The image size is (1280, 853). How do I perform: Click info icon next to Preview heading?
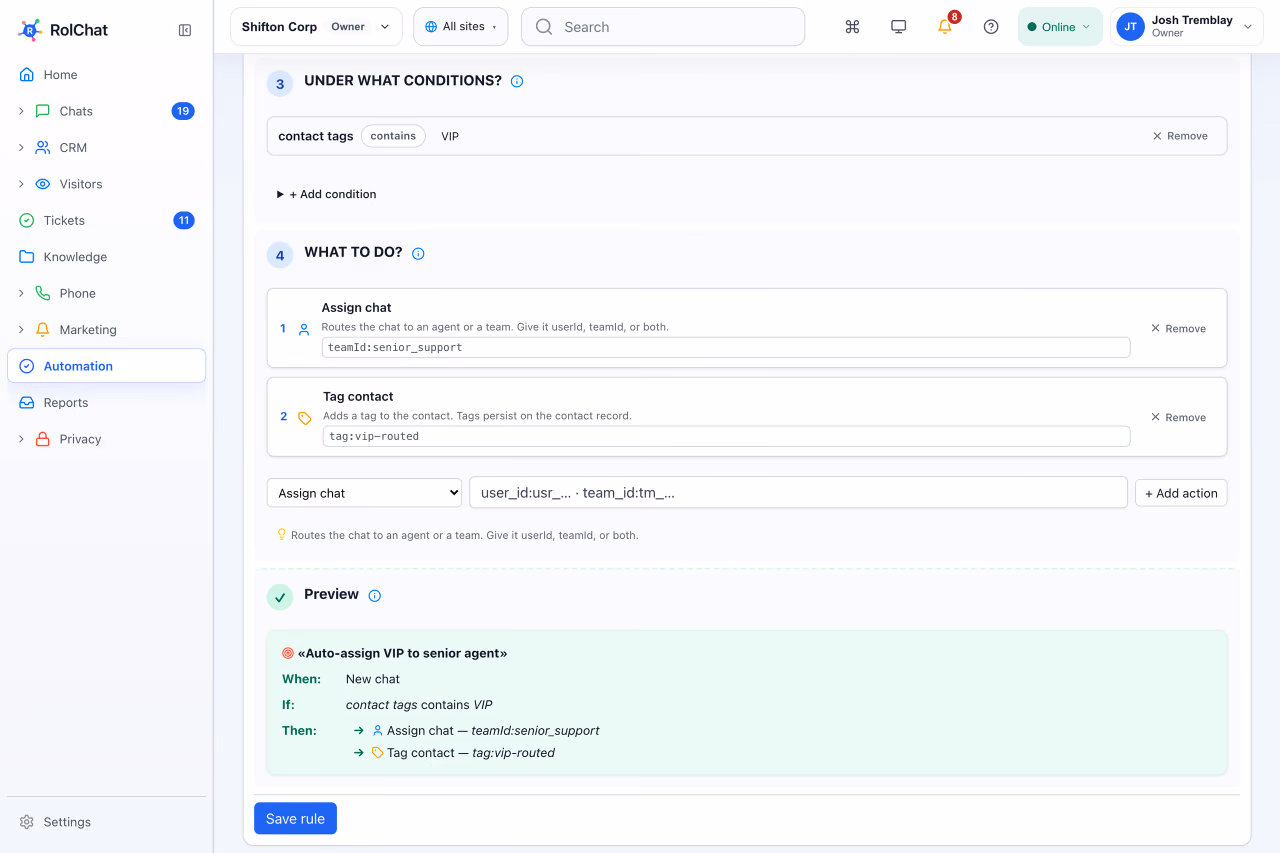coord(375,595)
